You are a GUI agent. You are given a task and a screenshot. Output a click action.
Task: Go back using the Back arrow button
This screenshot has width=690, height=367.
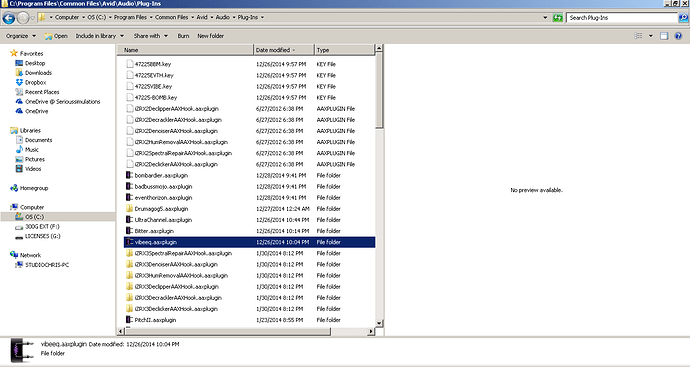9,18
